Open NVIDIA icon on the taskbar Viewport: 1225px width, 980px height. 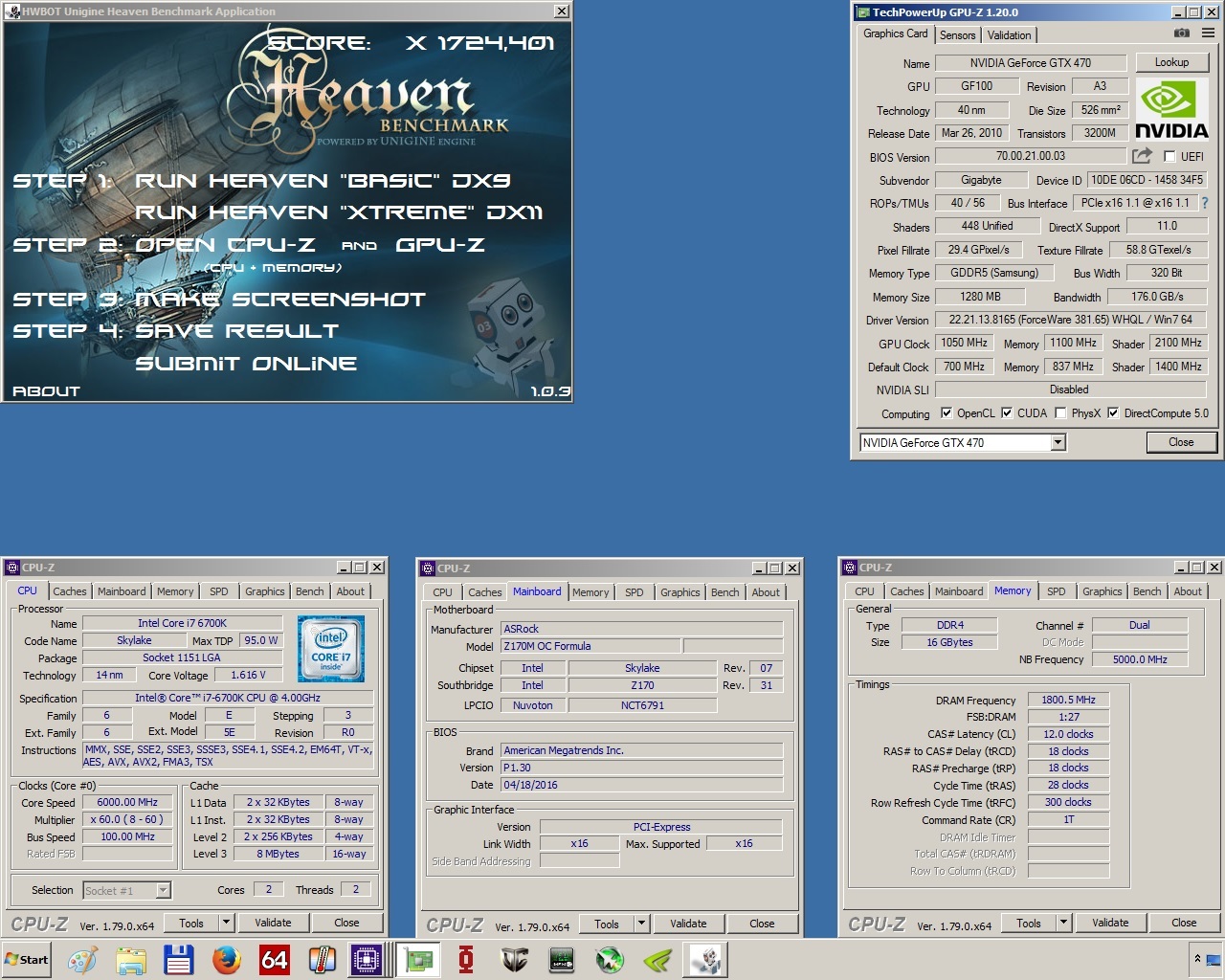coord(657,960)
